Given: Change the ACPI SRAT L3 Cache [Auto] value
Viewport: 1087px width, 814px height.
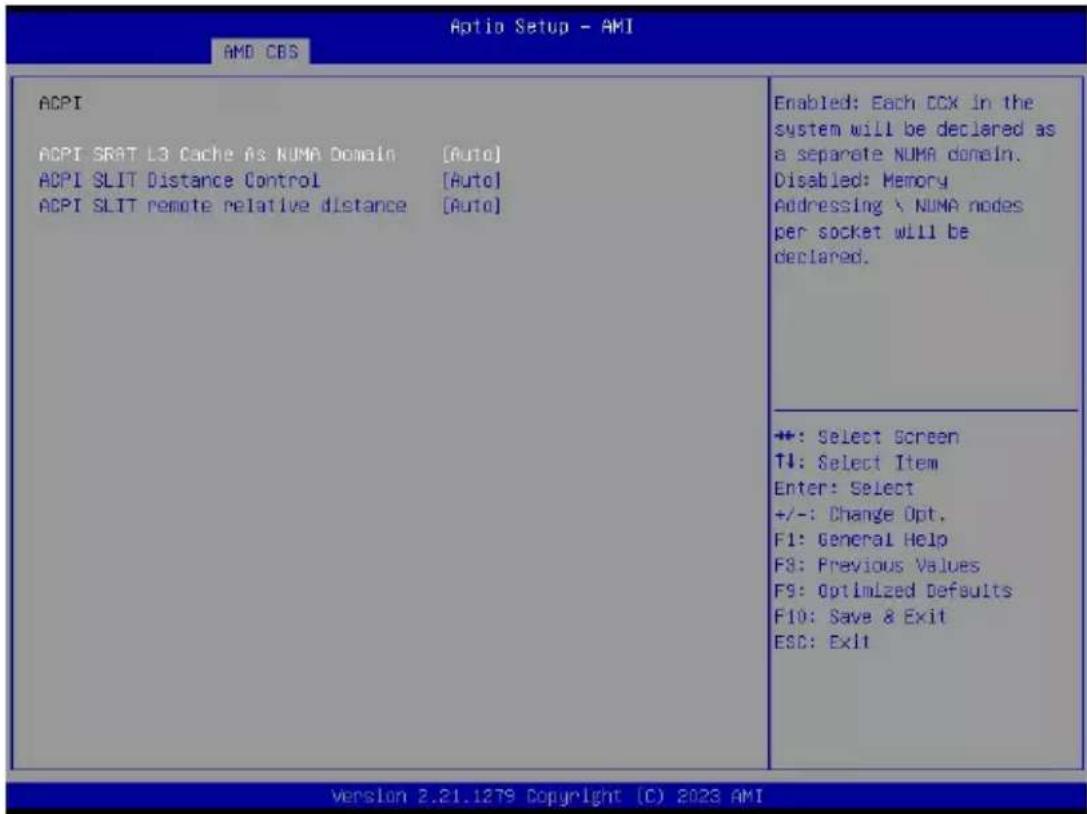Looking at the screenshot, I should pos(471,154).
